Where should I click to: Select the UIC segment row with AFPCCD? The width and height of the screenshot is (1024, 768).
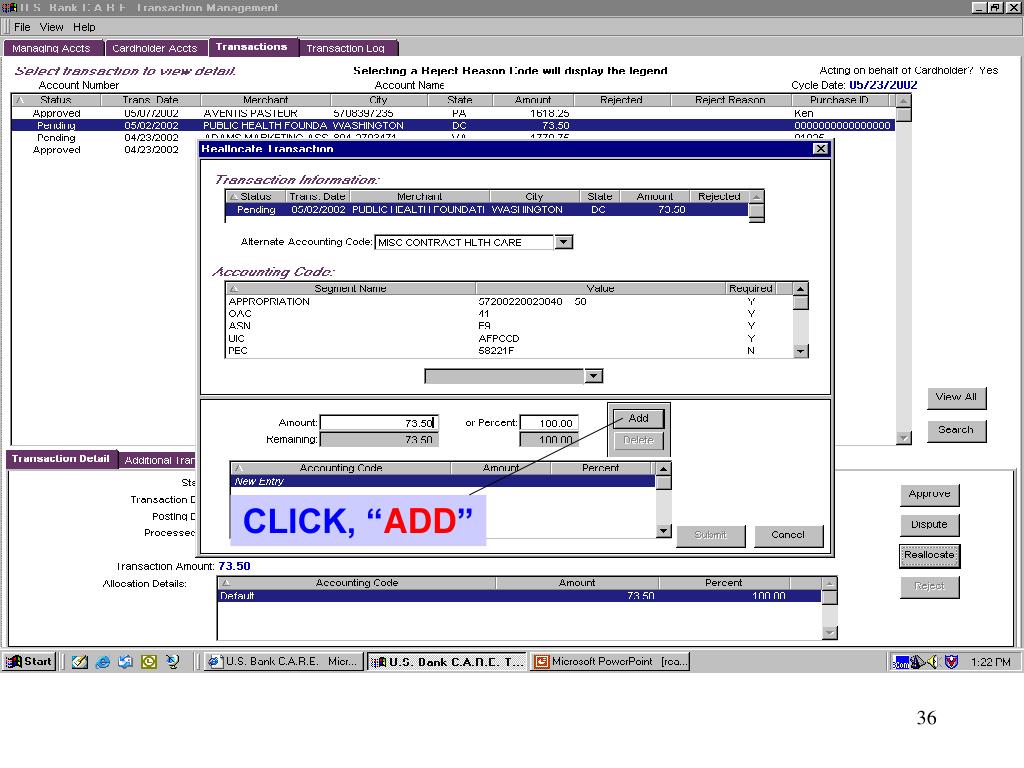pyautogui.click(x=509, y=338)
